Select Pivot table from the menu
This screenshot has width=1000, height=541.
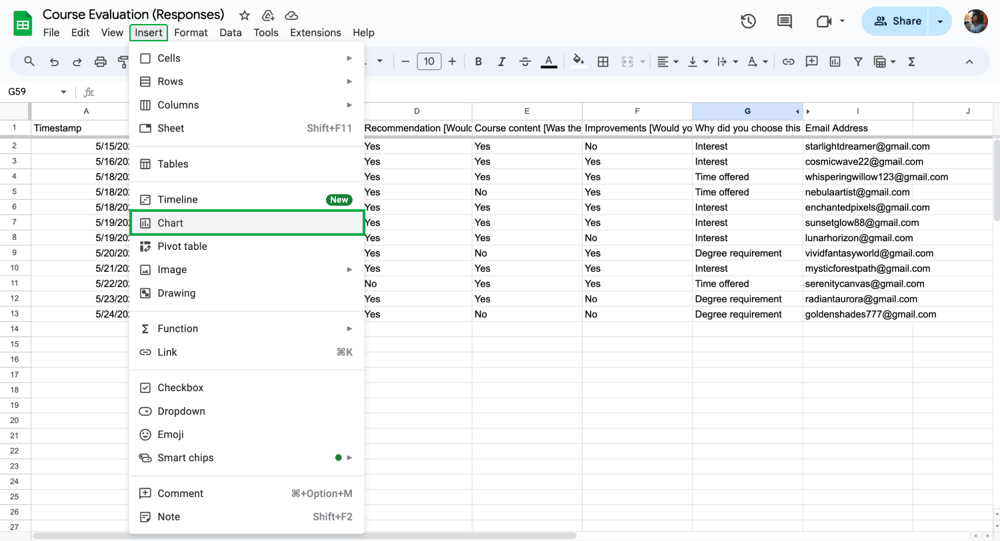(x=182, y=246)
